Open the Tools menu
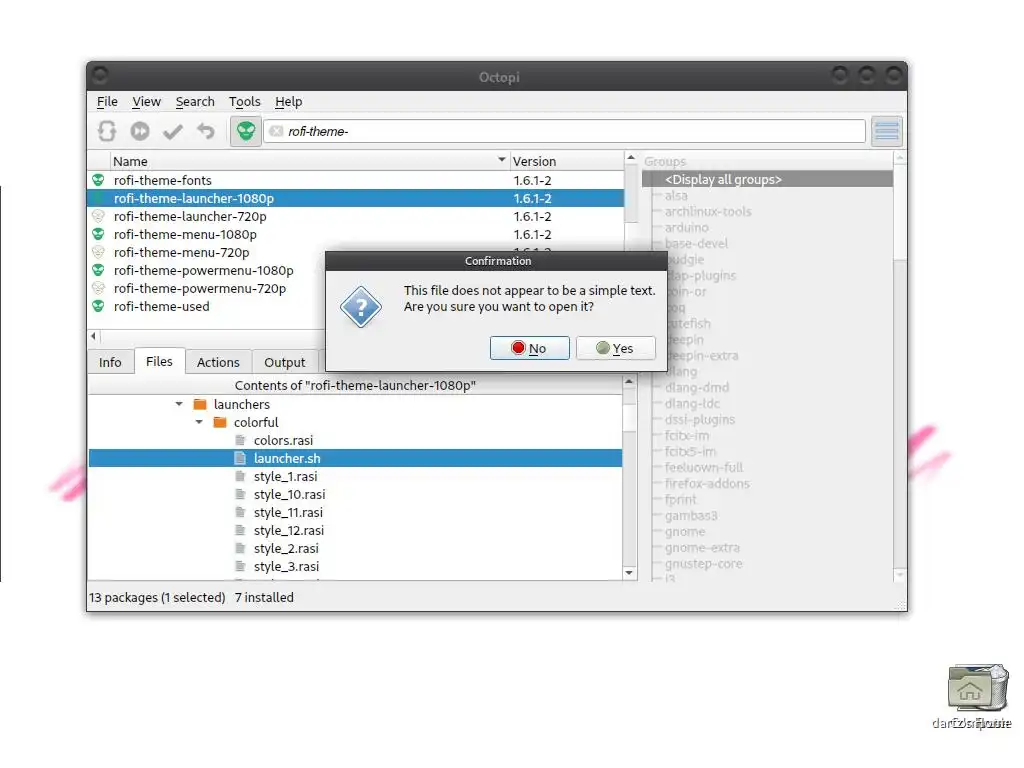The height and width of the screenshot is (768, 1024). click(x=244, y=101)
